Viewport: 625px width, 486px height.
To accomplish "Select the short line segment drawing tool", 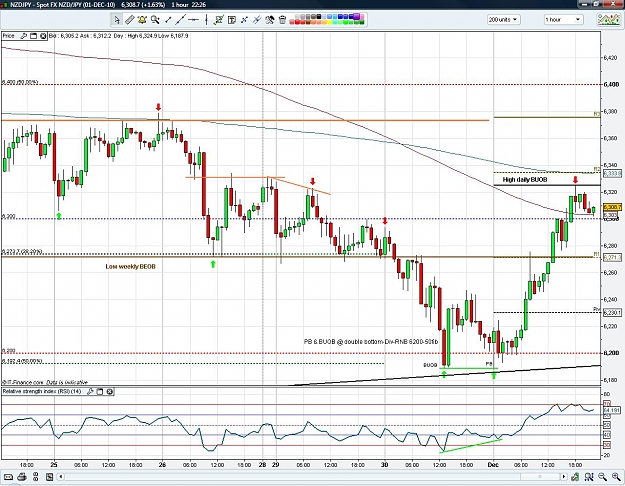I will click(x=168, y=20).
